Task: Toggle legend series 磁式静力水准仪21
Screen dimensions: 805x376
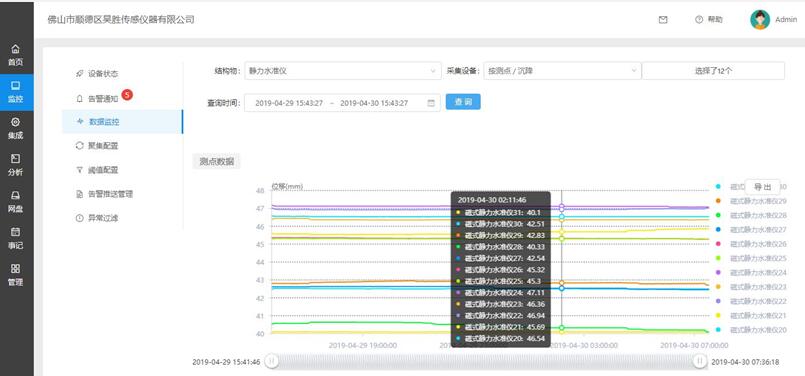Action: tap(752, 315)
